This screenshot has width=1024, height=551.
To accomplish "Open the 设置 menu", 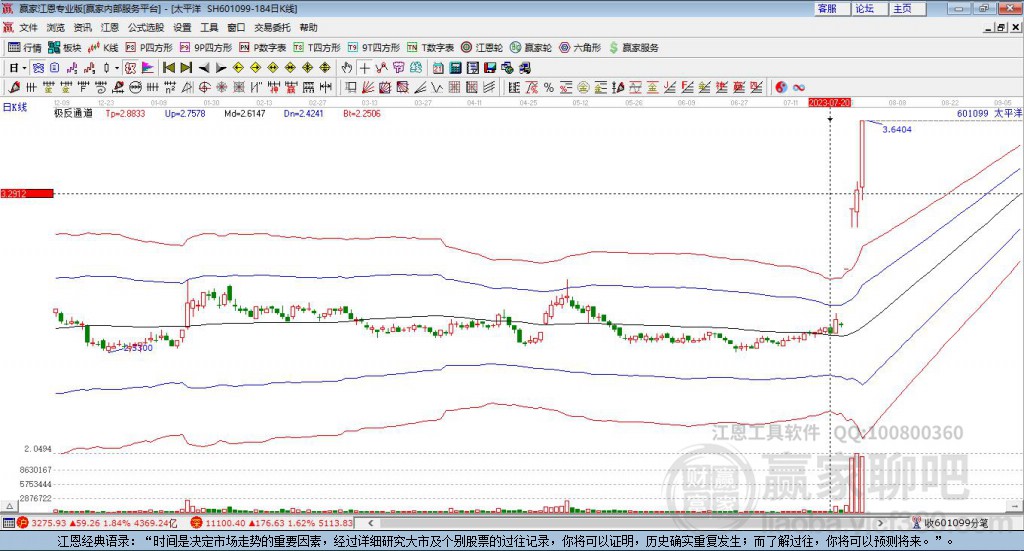I will coord(182,27).
